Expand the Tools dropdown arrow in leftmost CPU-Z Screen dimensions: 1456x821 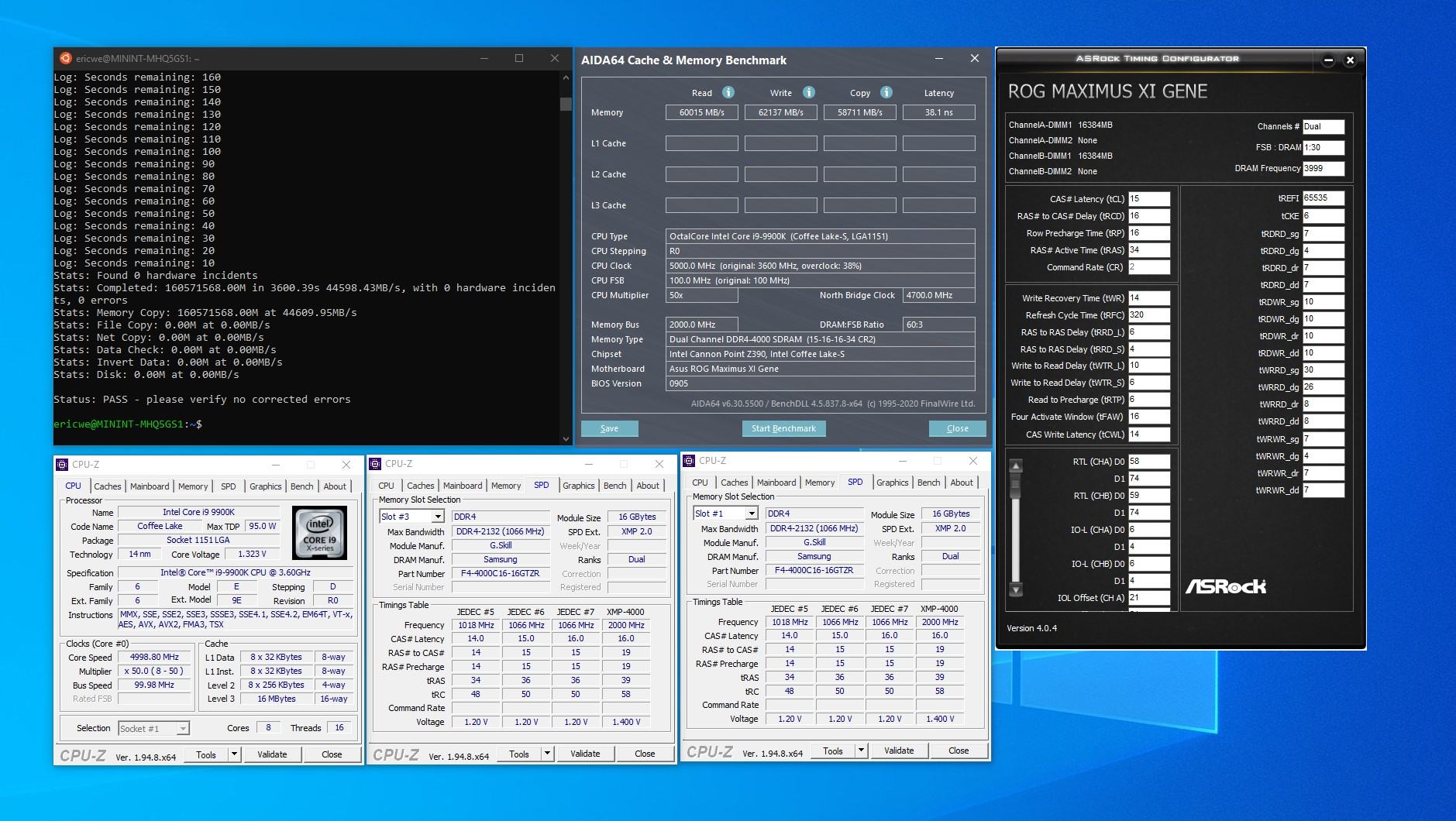234,754
